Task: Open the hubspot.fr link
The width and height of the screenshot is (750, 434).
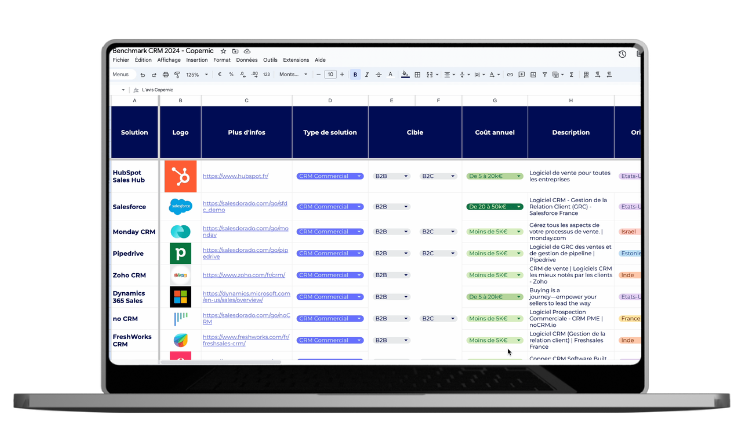Action: point(235,176)
